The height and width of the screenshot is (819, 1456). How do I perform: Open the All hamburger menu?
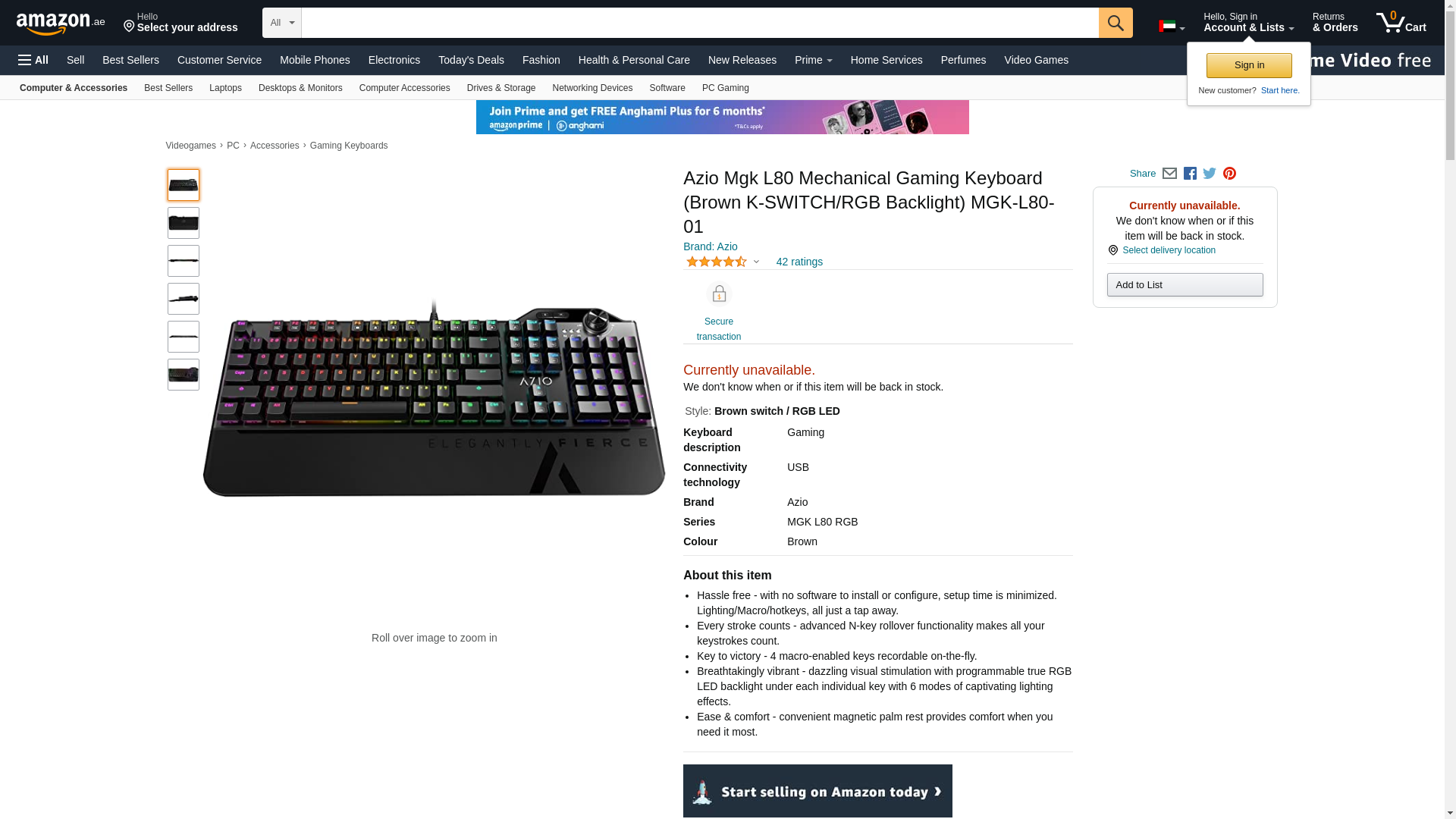pyautogui.click(x=33, y=60)
